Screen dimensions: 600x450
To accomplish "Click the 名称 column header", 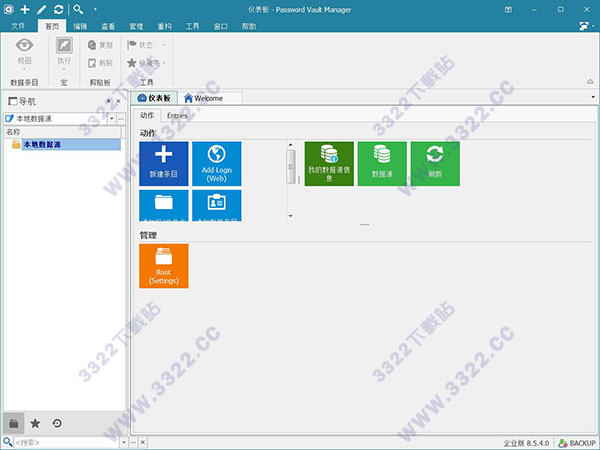I will [63, 132].
